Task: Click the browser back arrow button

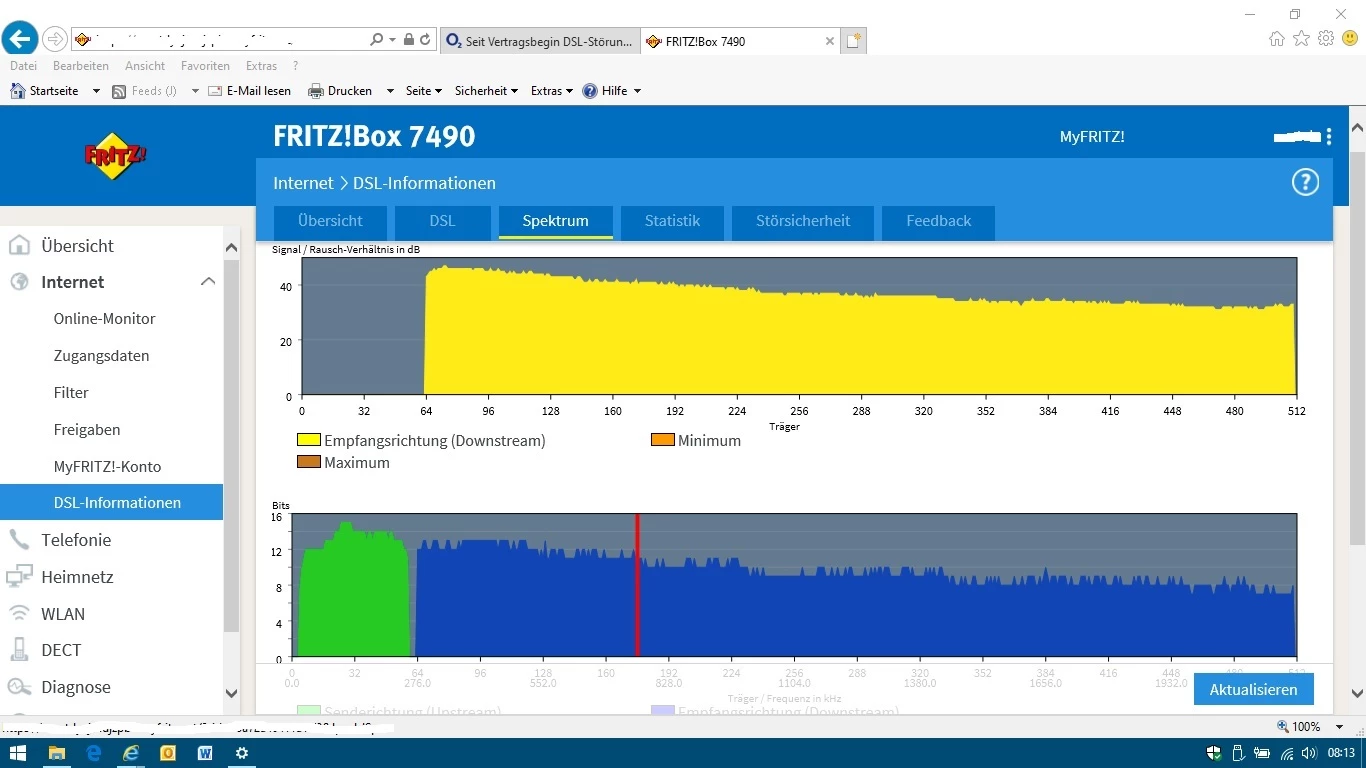Action: 20,40
